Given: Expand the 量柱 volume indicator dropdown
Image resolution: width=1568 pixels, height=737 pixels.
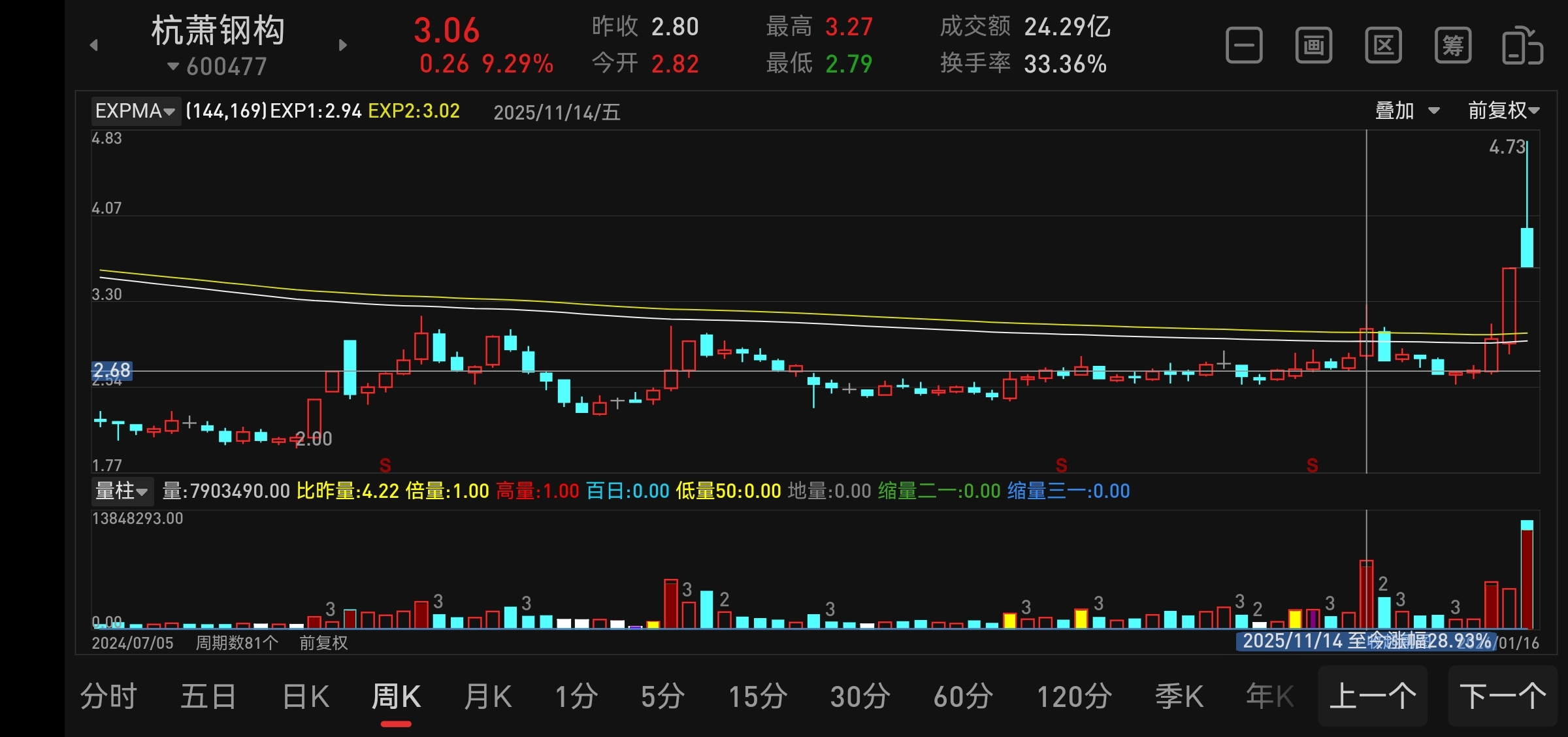Looking at the screenshot, I should 122,491.
